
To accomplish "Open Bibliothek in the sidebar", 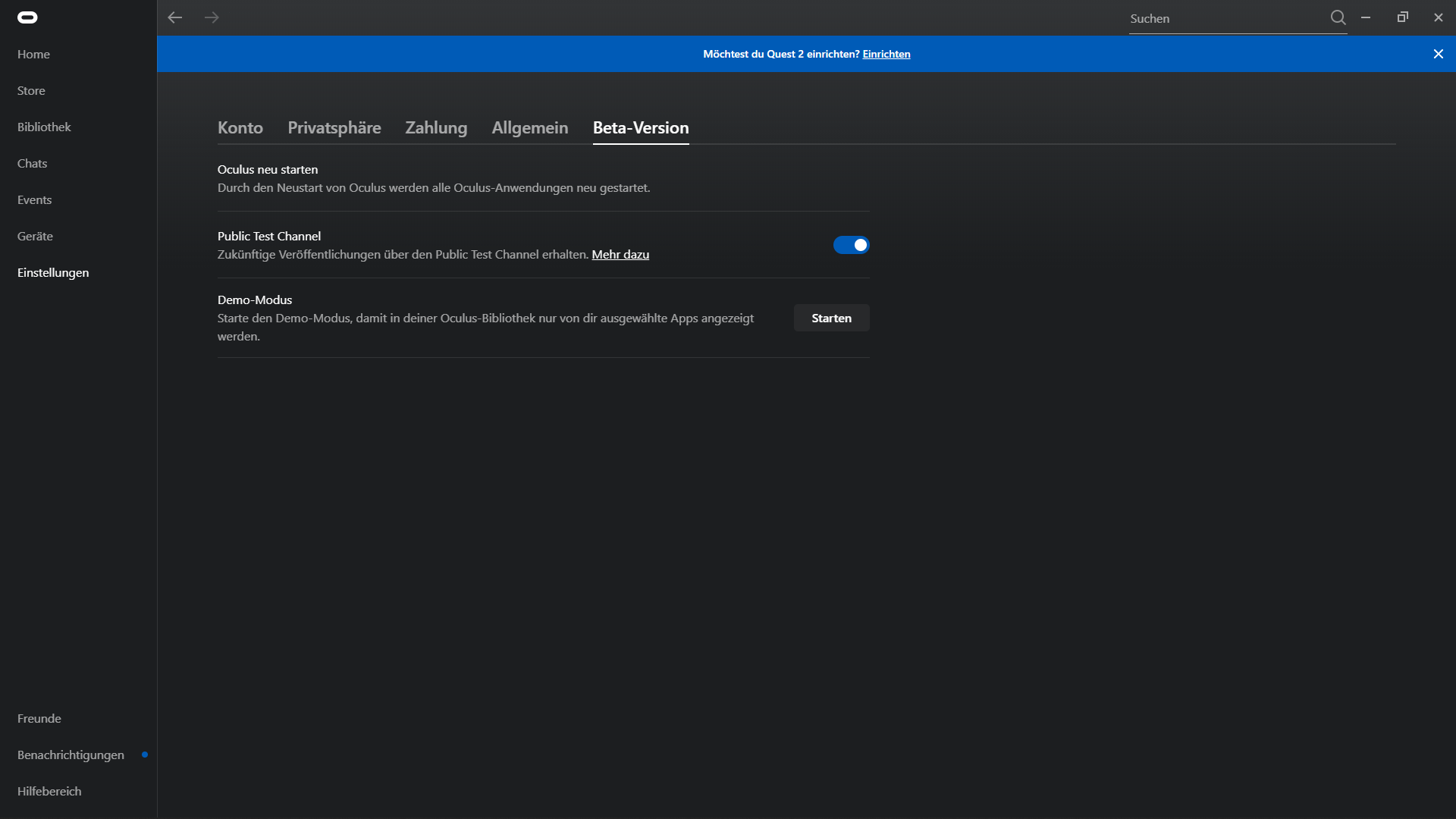I will (x=44, y=127).
